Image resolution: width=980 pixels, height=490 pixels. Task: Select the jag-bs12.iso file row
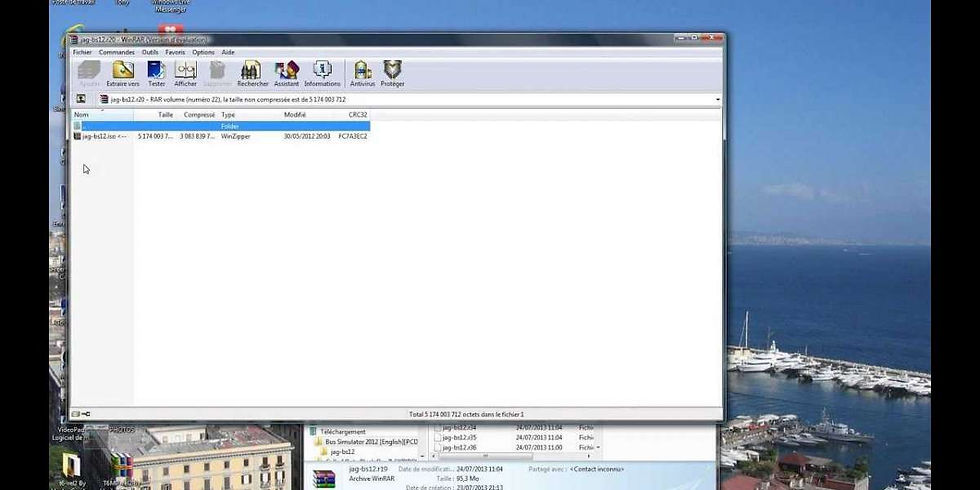coord(221,136)
